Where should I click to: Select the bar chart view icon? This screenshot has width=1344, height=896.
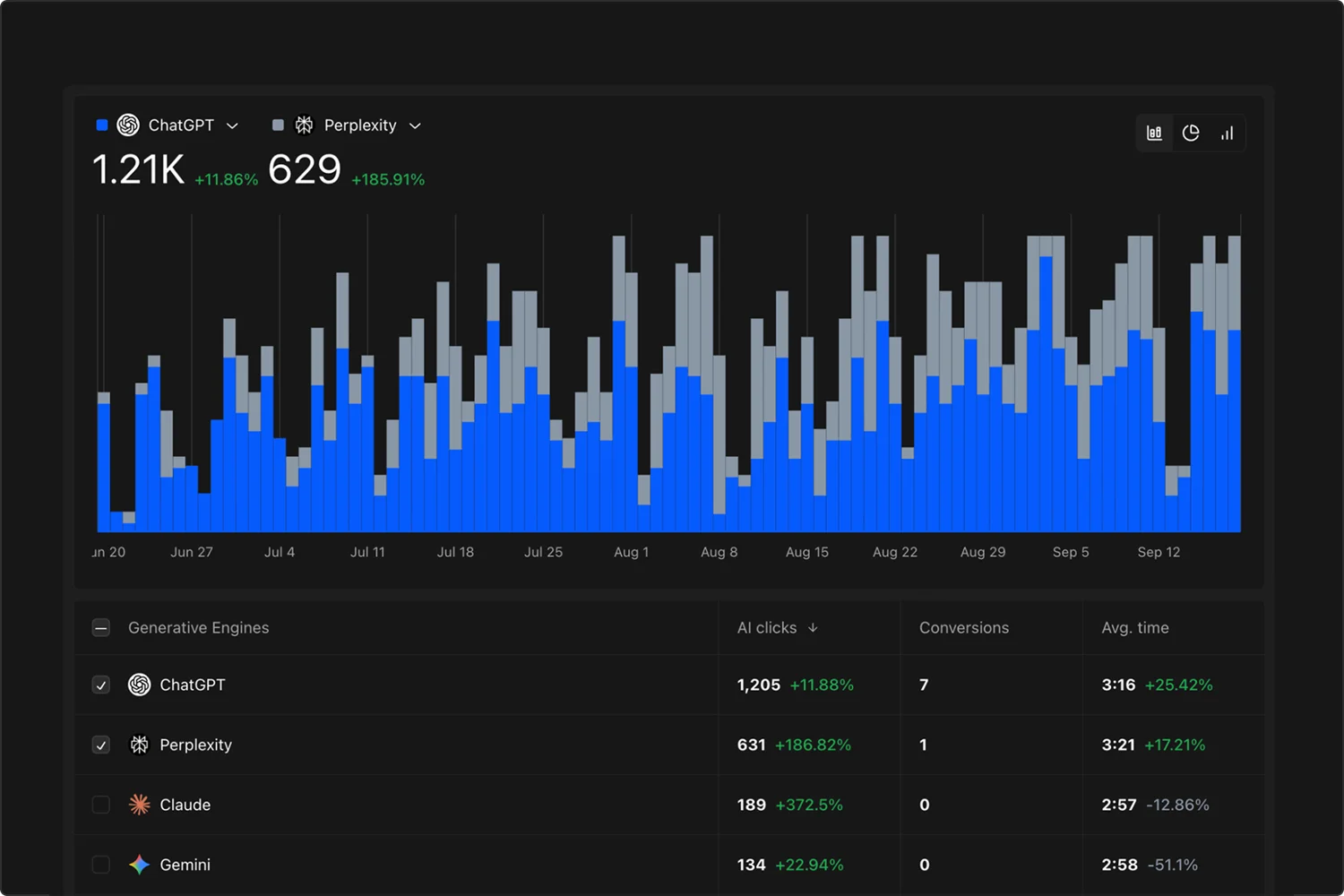1154,133
